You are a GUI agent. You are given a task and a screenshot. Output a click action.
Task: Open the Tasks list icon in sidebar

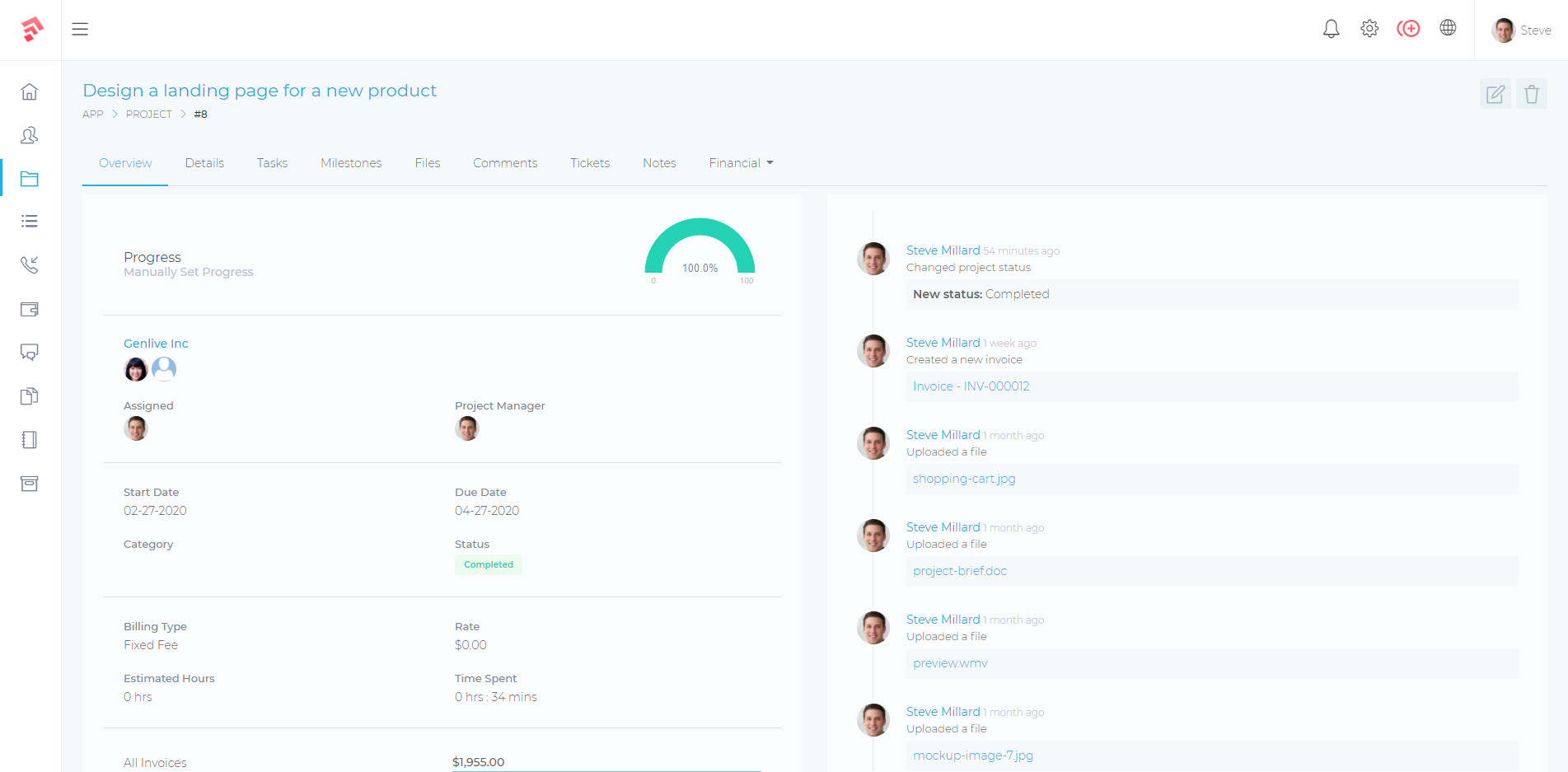pos(30,221)
